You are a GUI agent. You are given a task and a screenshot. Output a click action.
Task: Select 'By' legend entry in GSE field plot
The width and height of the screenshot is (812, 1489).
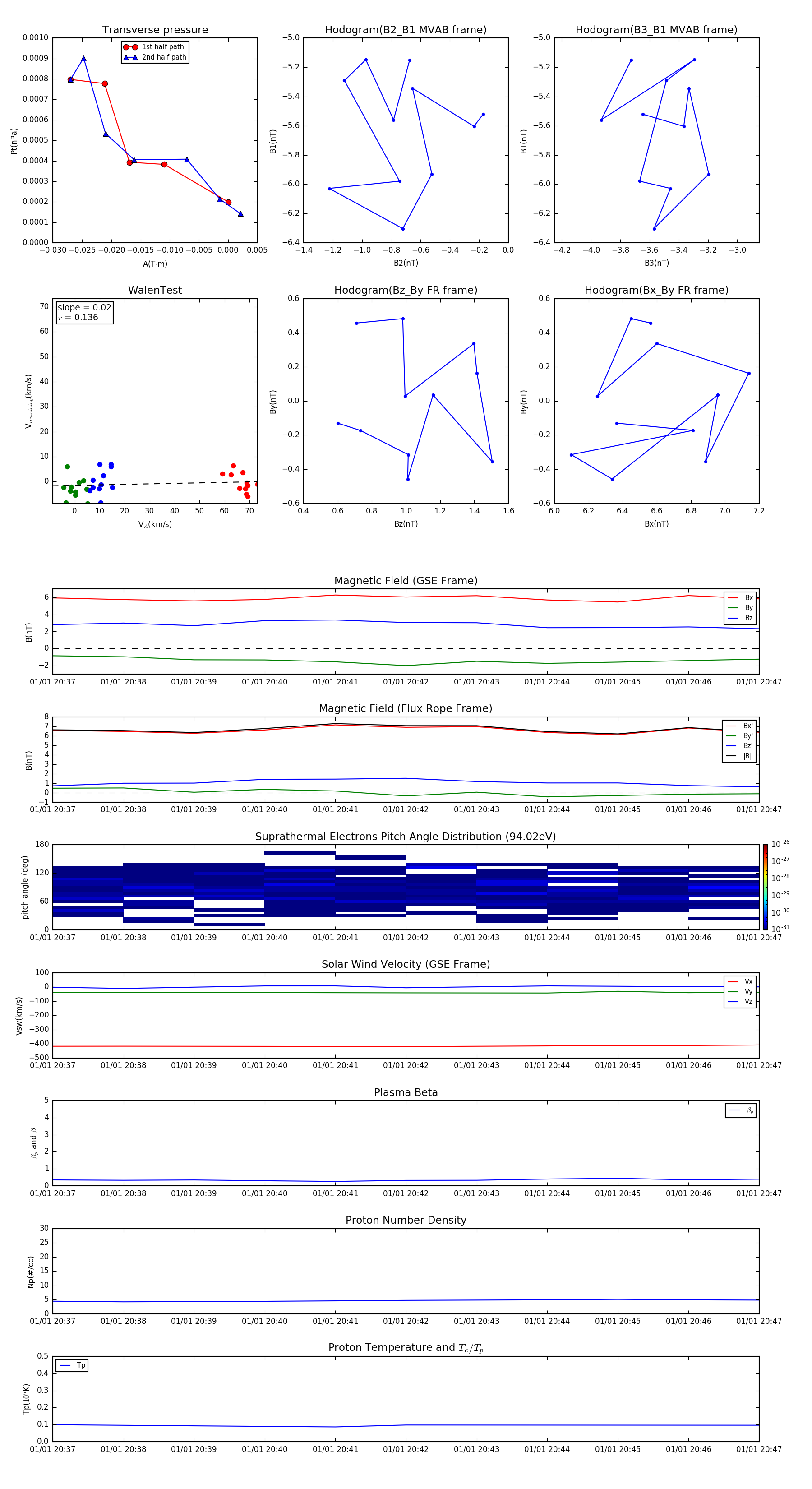(x=740, y=607)
